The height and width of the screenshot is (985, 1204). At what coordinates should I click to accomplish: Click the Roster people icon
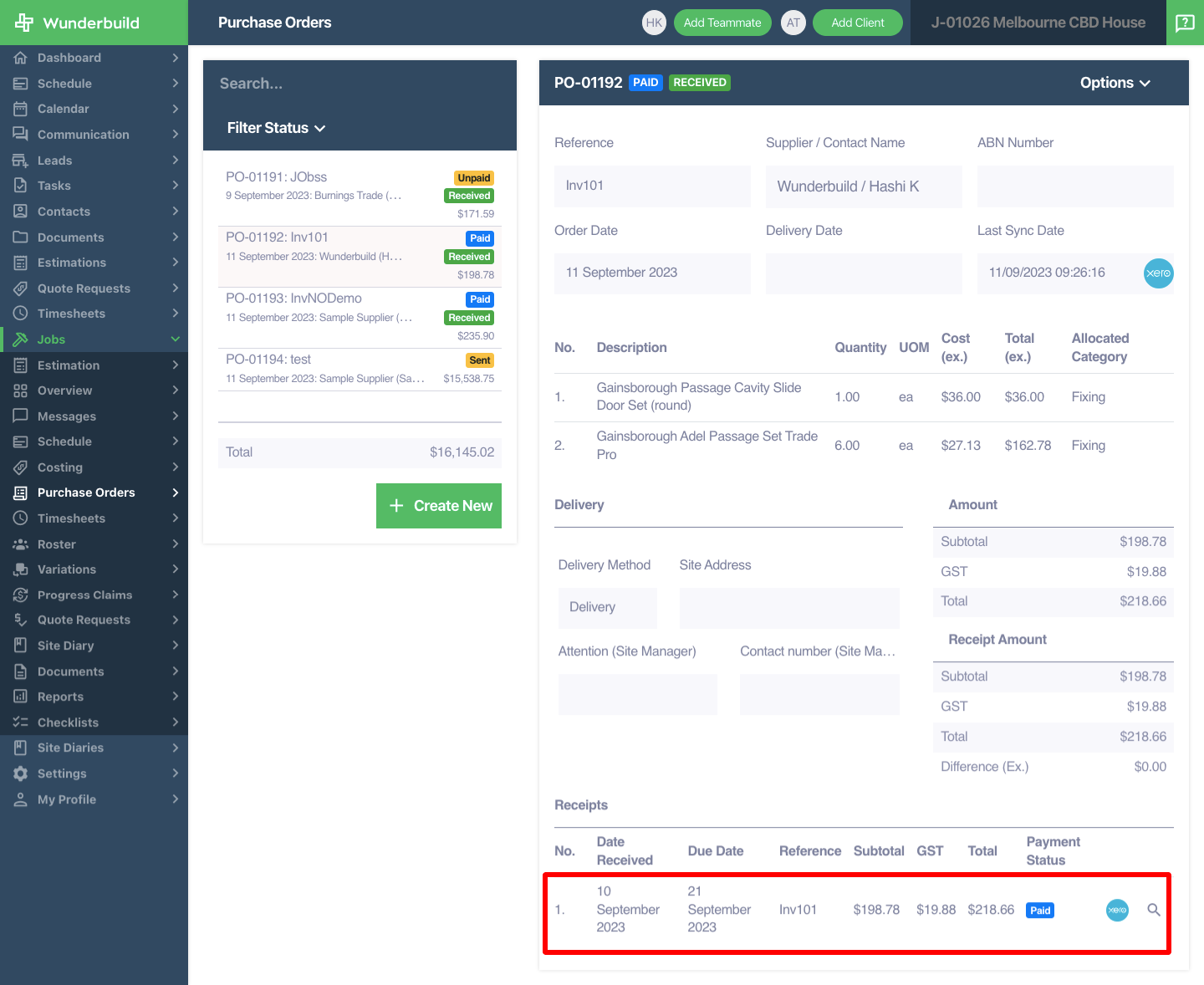pos(21,544)
